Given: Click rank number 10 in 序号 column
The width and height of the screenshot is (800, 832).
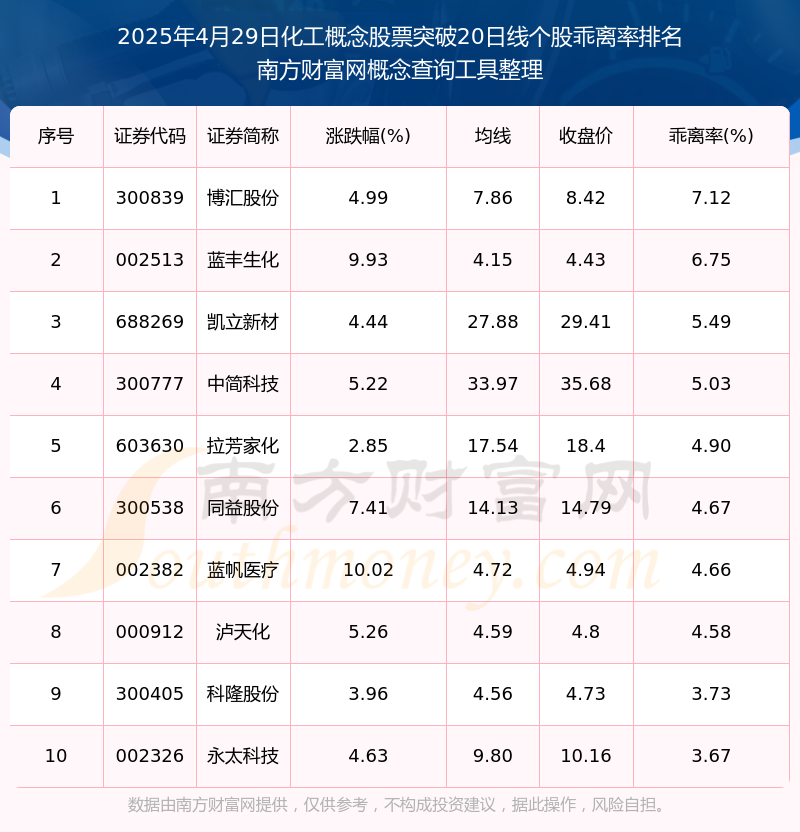Looking at the screenshot, I should (56, 757).
